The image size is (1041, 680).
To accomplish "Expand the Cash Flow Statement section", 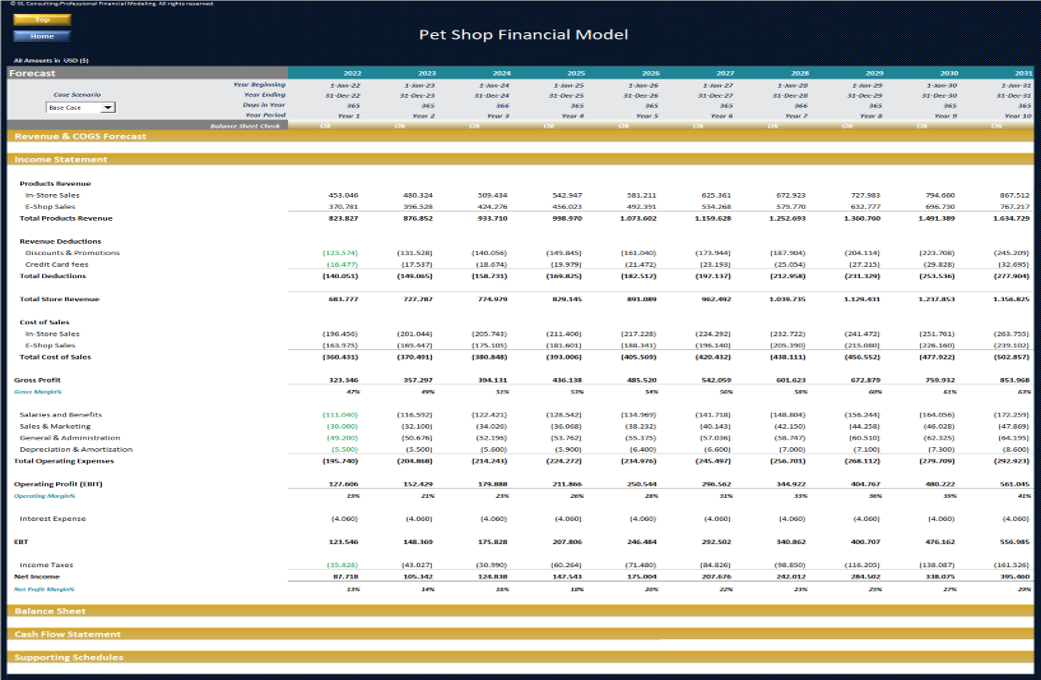I will coord(520,634).
